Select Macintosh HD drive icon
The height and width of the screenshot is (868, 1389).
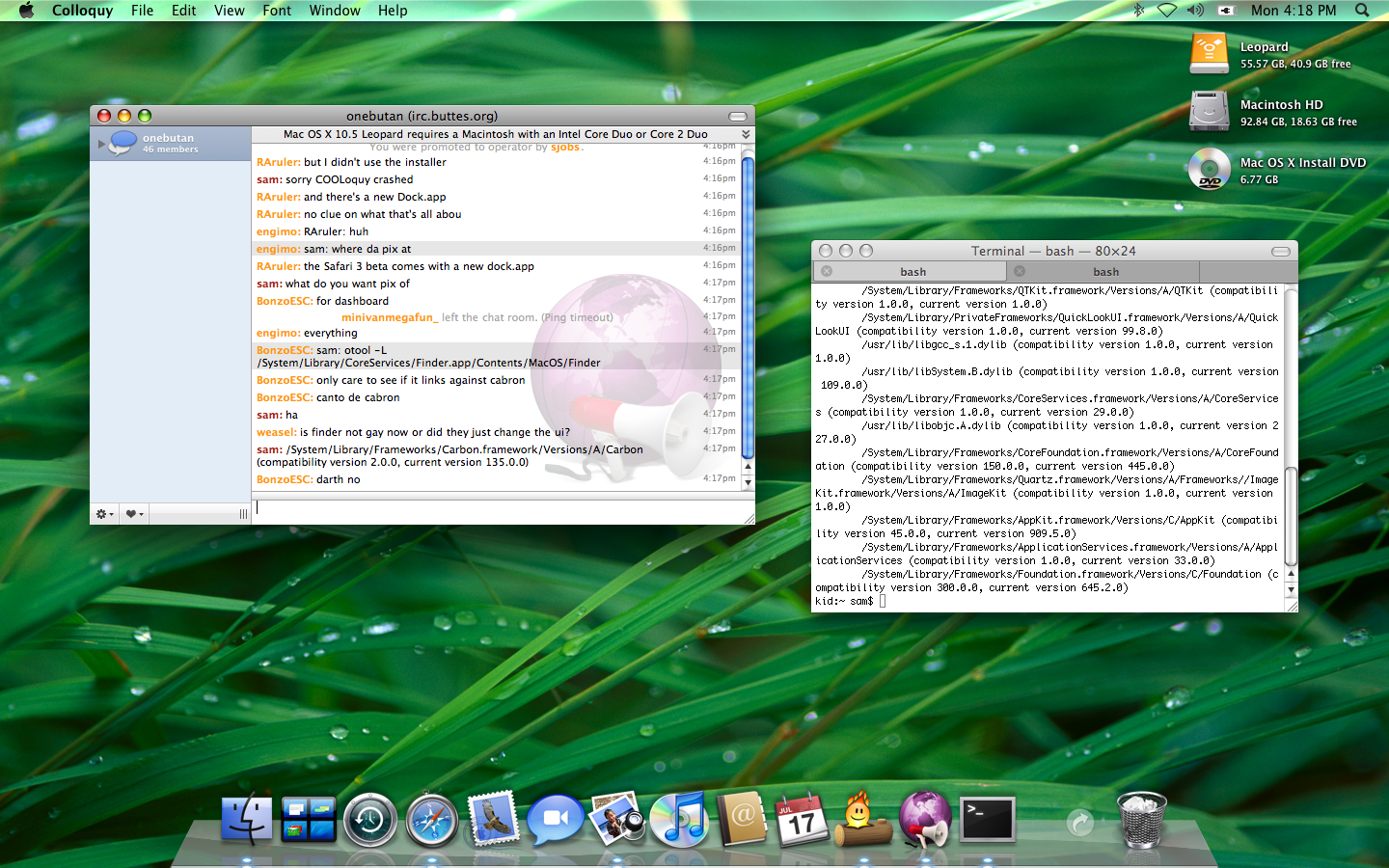pyautogui.click(x=1210, y=112)
